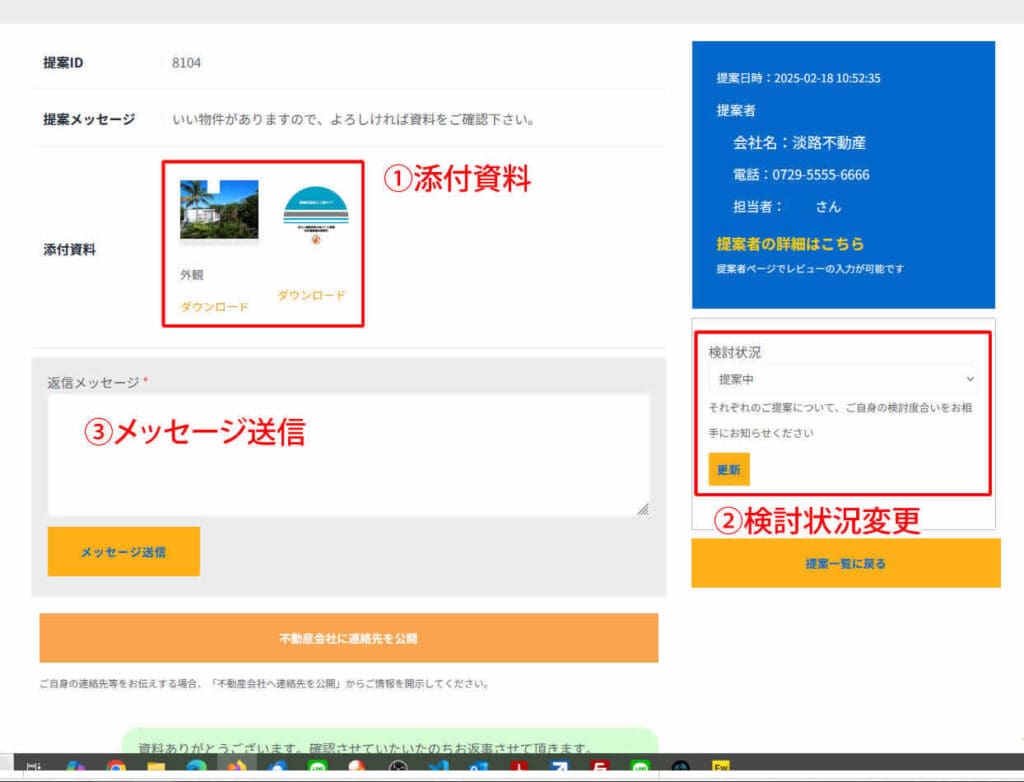The height and width of the screenshot is (782, 1024).
Task: Change dropdown from 提案中 to another status
Action: pos(843,379)
